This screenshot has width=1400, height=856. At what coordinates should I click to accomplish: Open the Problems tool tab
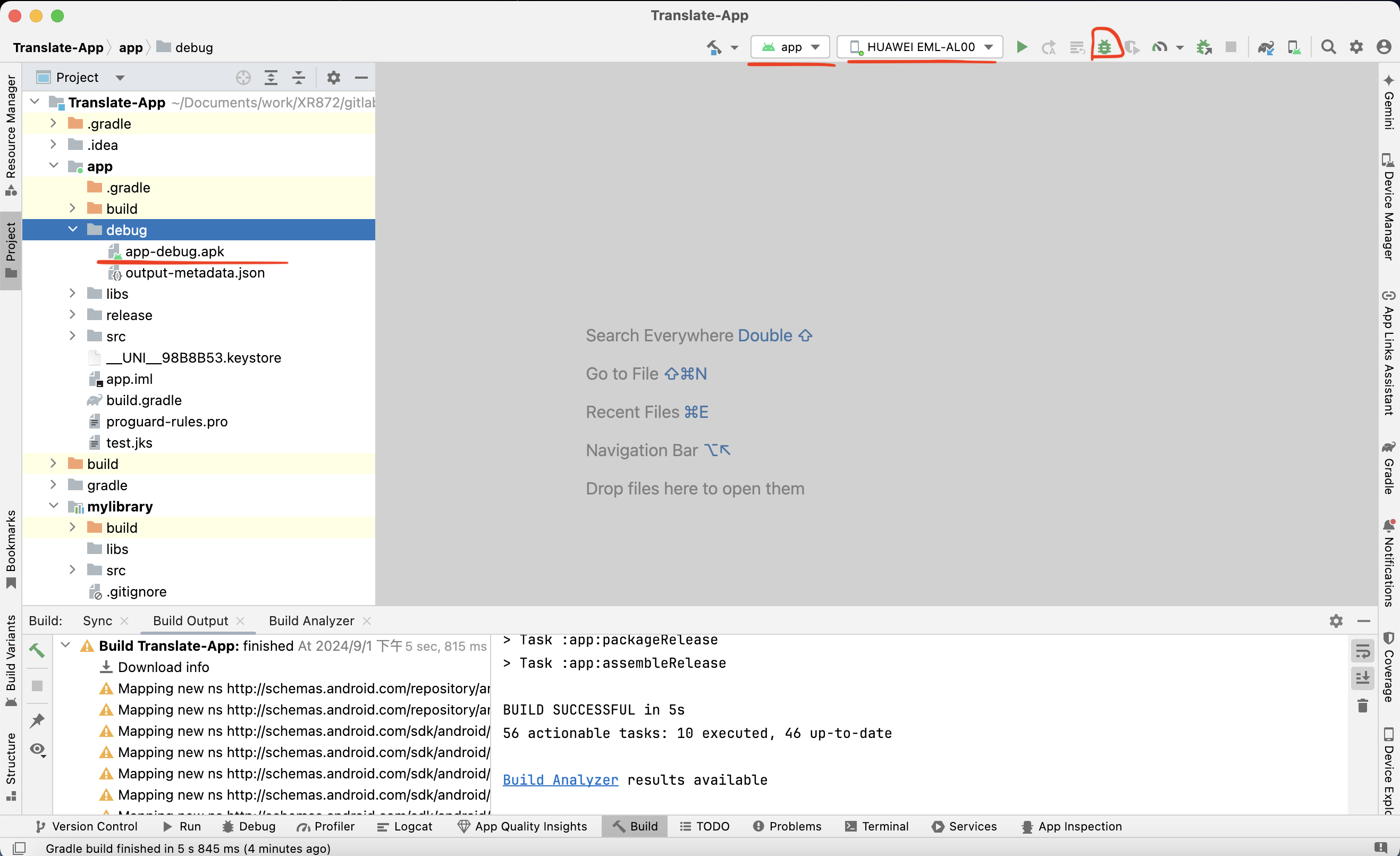coord(787,826)
